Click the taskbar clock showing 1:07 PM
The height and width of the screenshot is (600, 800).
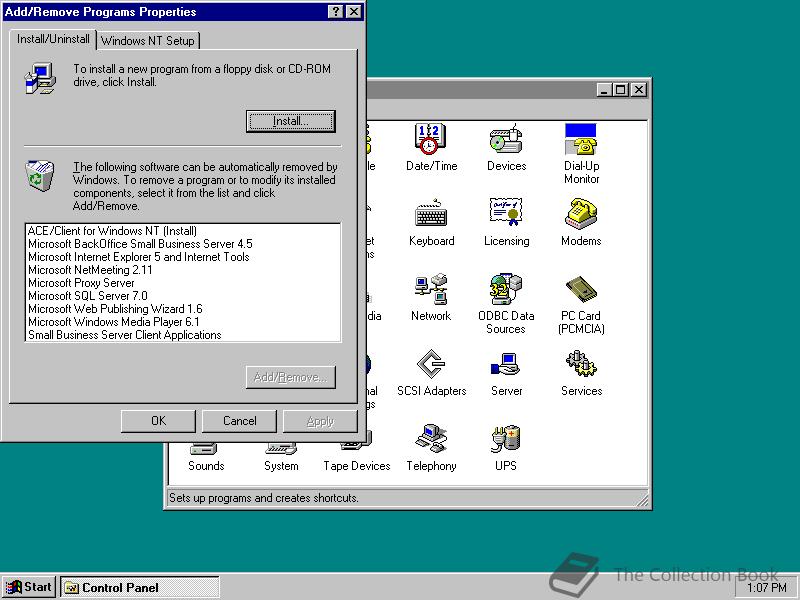(x=766, y=588)
